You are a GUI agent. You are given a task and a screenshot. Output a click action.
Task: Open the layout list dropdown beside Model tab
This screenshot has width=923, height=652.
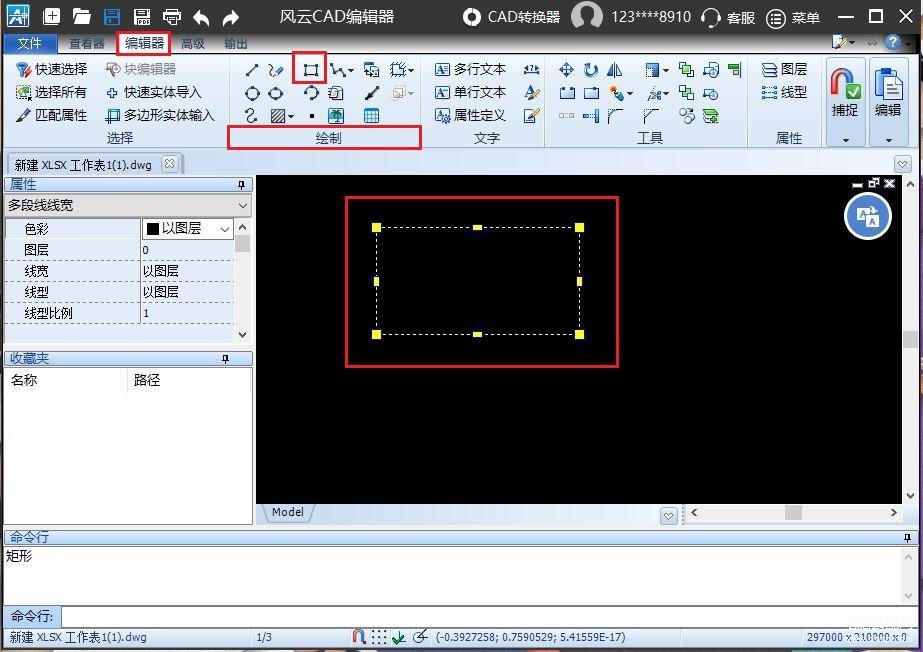(x=668, y=516)
